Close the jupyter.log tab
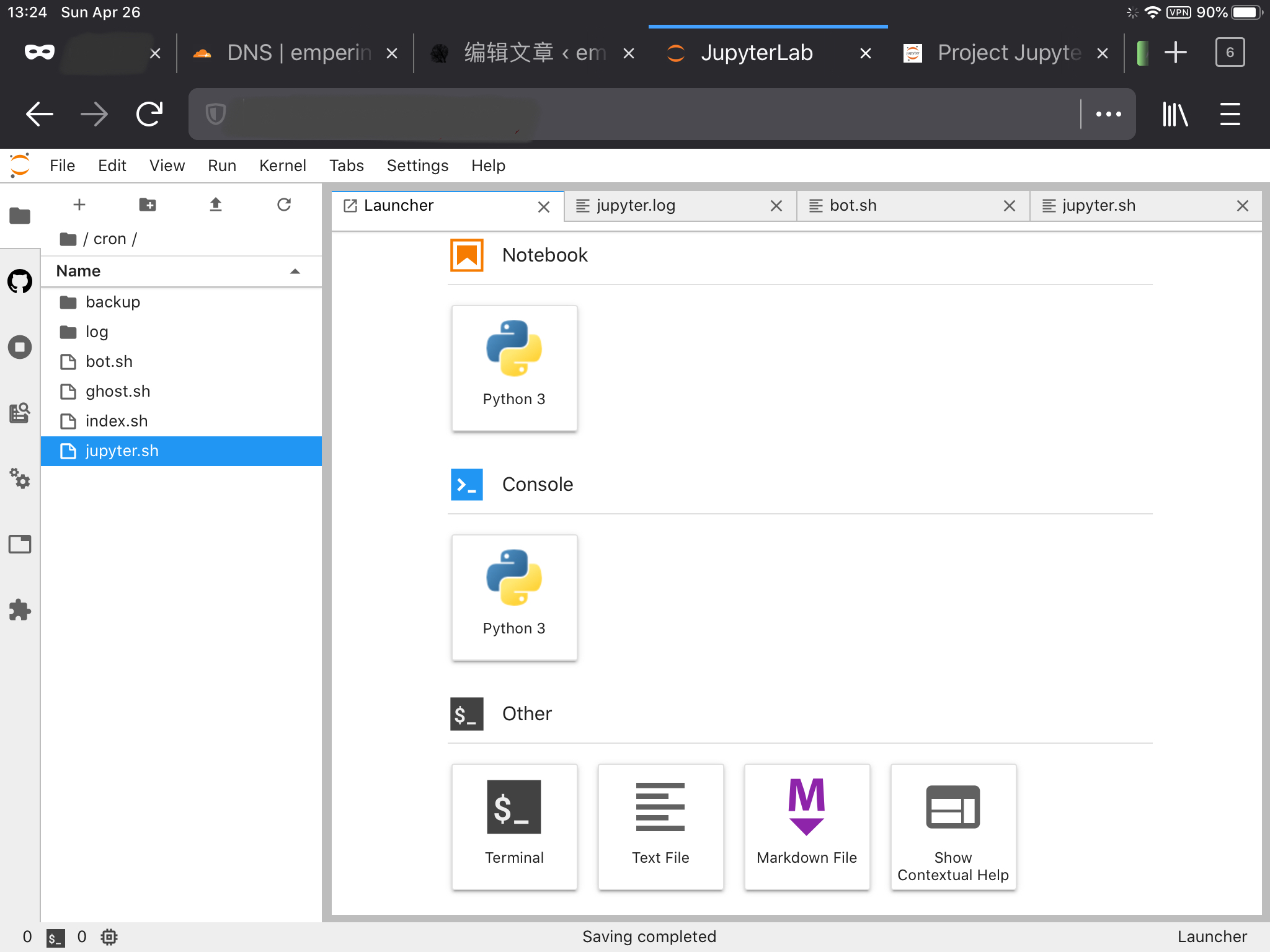 click(x=776, y=206)
